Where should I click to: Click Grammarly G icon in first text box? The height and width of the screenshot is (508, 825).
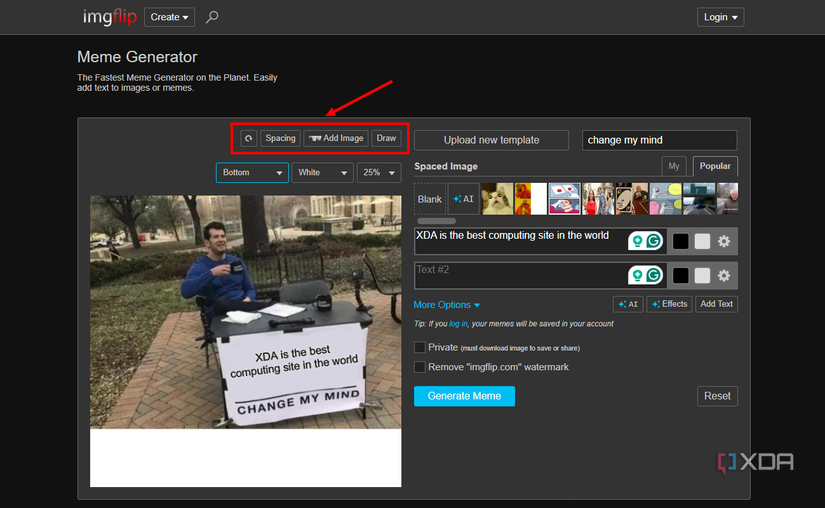[x=654, y=241]
